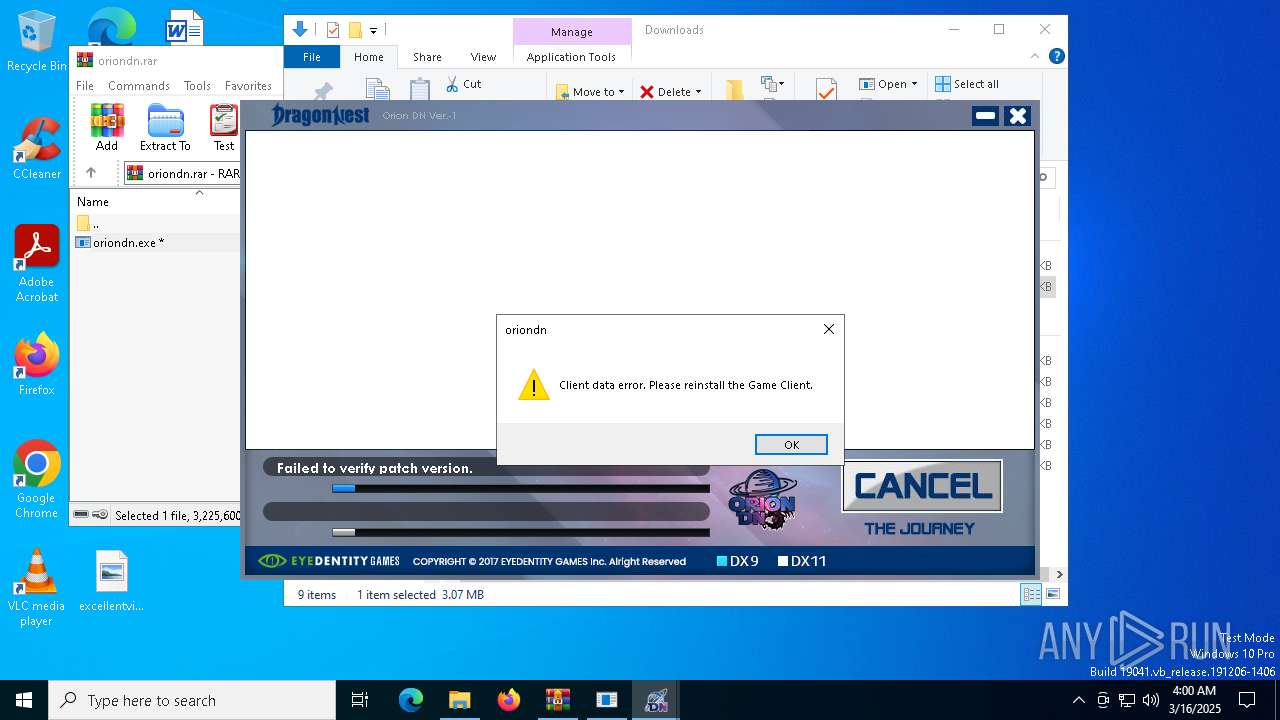Open File Explorer from the taskbar
Viewport: 1280px width, 720px height.
pyautogui.click(x=459, y=700)
